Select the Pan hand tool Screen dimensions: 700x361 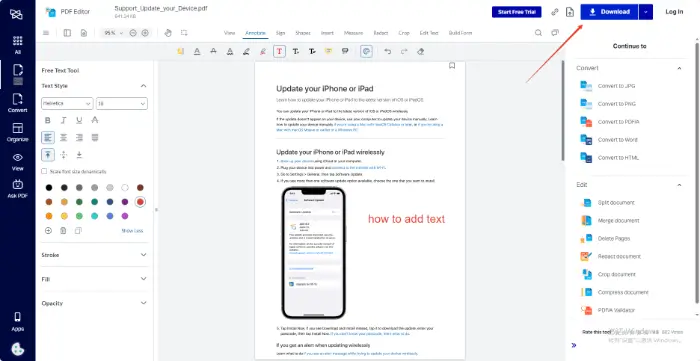click(x=168, y=33)
